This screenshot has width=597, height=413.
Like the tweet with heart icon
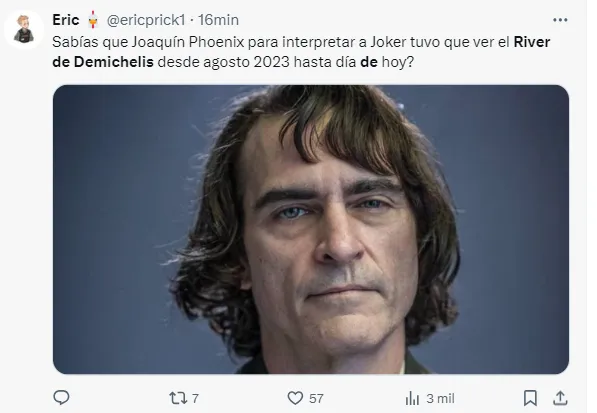(295, 398)
